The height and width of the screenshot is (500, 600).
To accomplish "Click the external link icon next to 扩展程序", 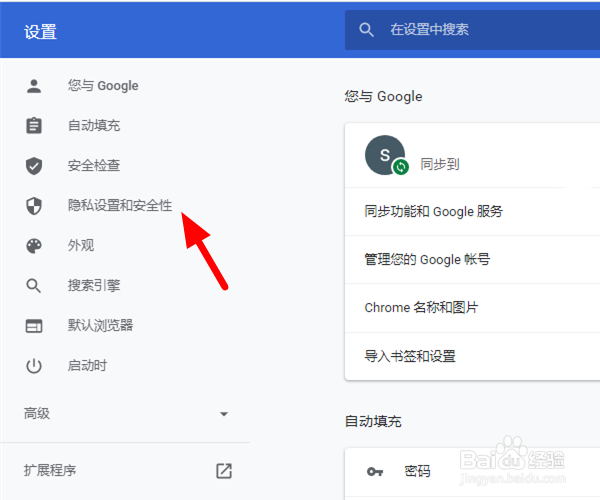I will [224, 471].
